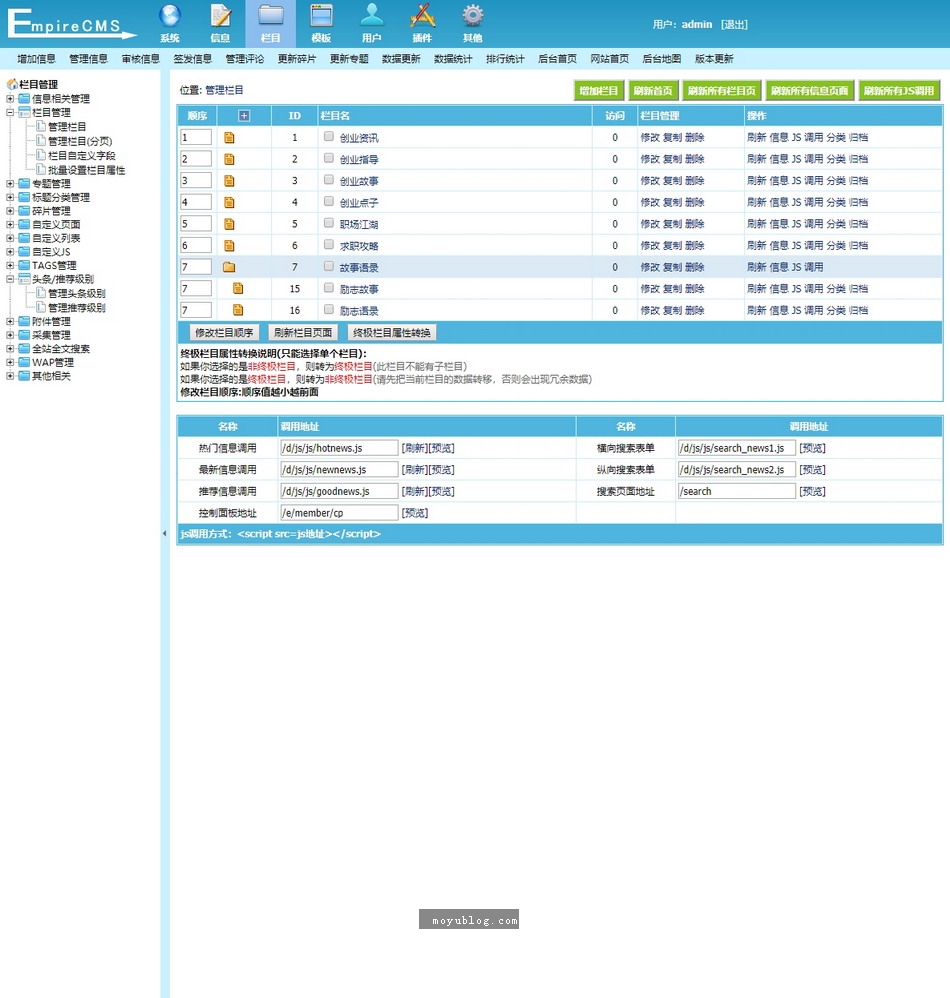Image resolution: width=950 pixels, height=998 pixels.
Task: Click the plus icon in table header
Action: point(244,116)
